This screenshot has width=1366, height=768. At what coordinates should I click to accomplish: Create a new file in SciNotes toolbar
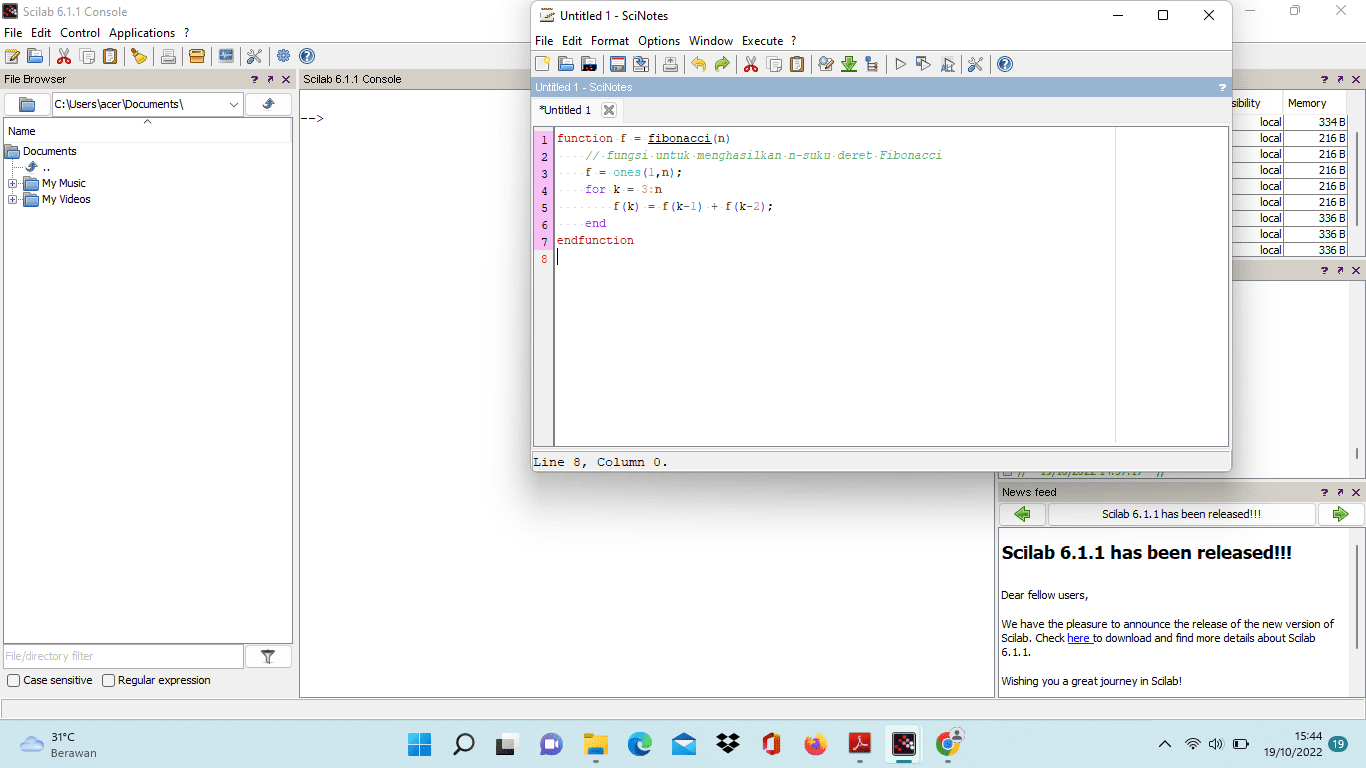[x=543, y=64]
